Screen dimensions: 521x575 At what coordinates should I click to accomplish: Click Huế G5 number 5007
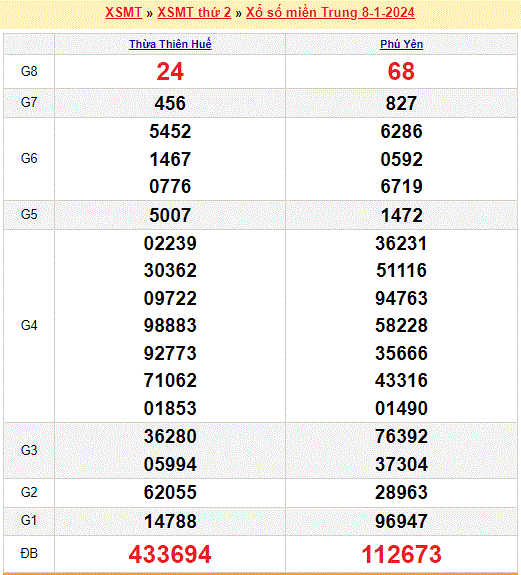[170, 215]
